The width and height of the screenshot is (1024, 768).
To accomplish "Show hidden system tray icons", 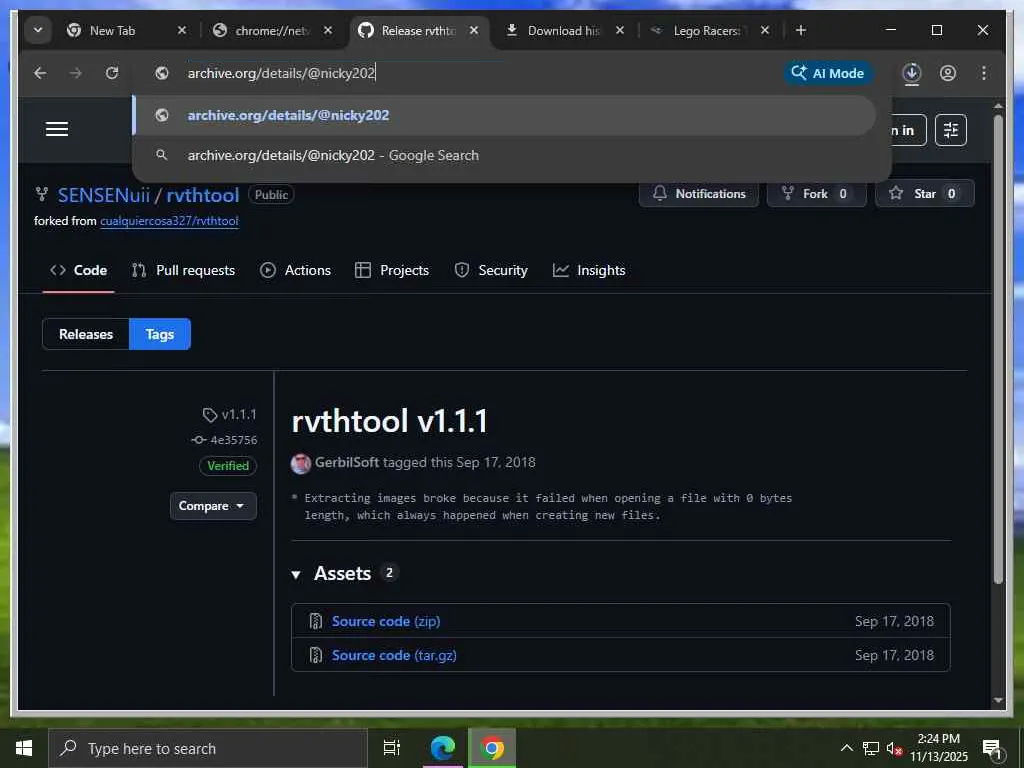I will (x=846, y=748).
